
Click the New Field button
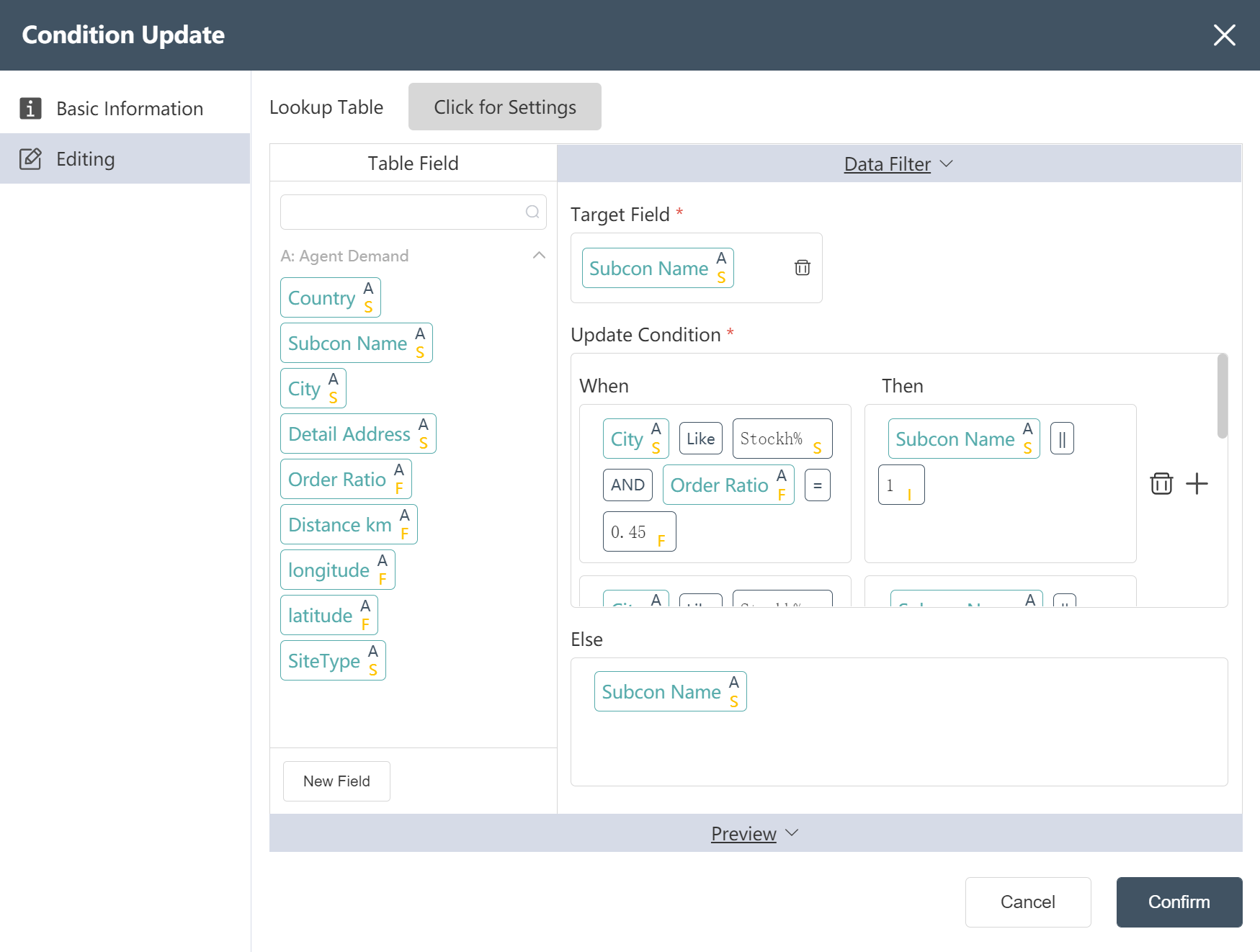click(x=336, y=781)
